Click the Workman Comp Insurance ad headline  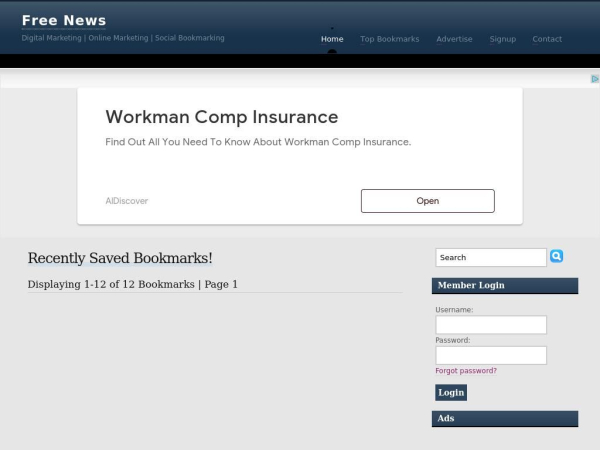point(221,117)
